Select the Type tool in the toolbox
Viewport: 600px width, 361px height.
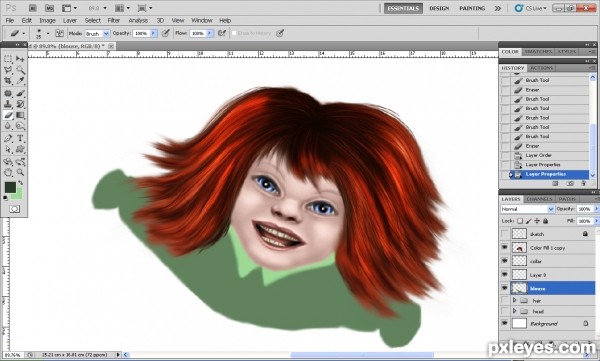(x=20, y=138)
